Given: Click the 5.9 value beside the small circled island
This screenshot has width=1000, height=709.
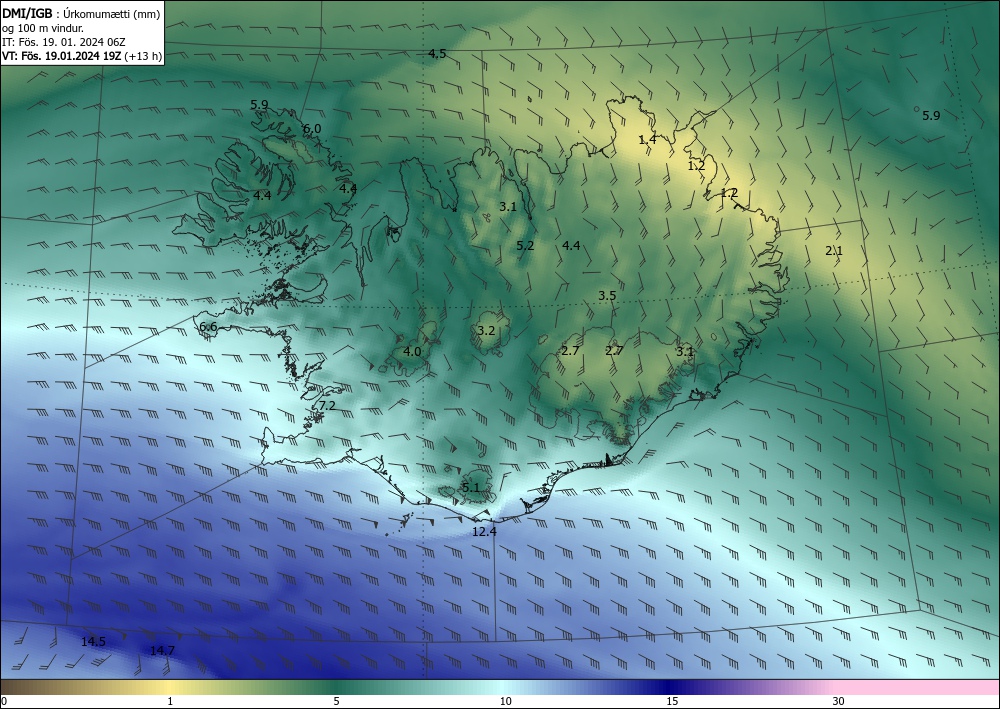Looking at the screenshot, I should point(931,116).
